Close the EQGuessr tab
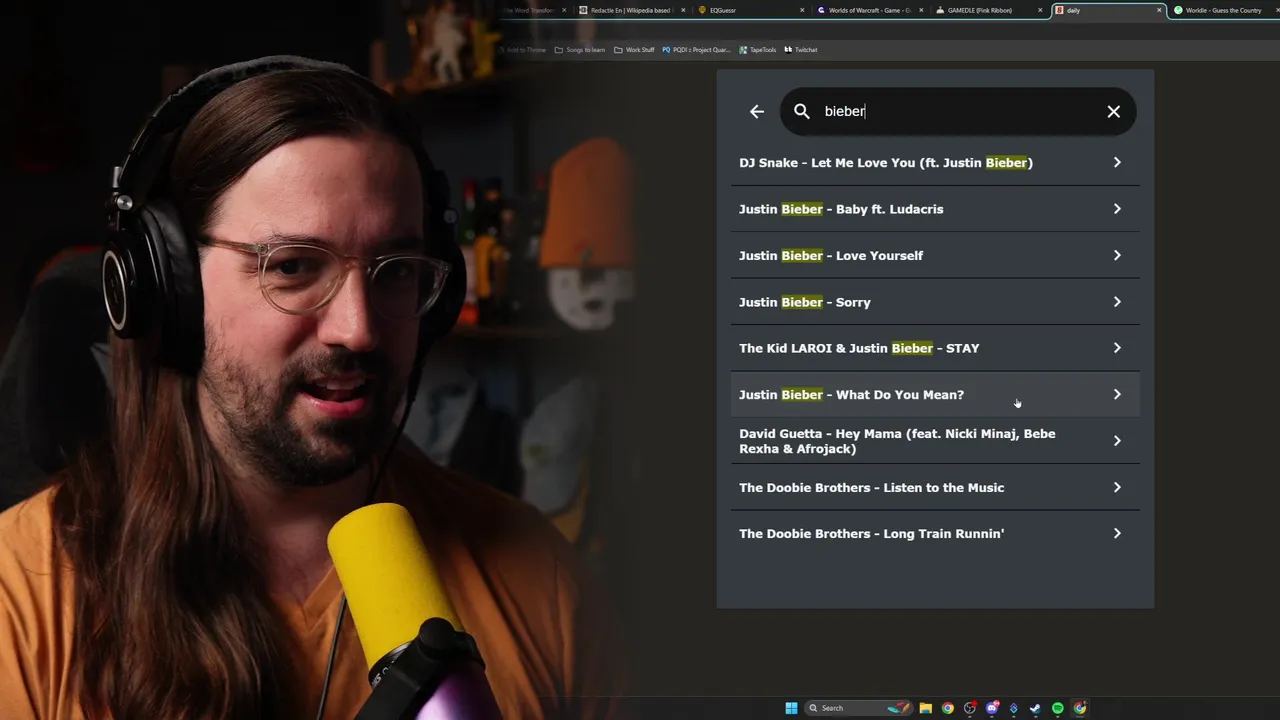1280x720 pixels. pyautogui.click(x=802, y=10)
